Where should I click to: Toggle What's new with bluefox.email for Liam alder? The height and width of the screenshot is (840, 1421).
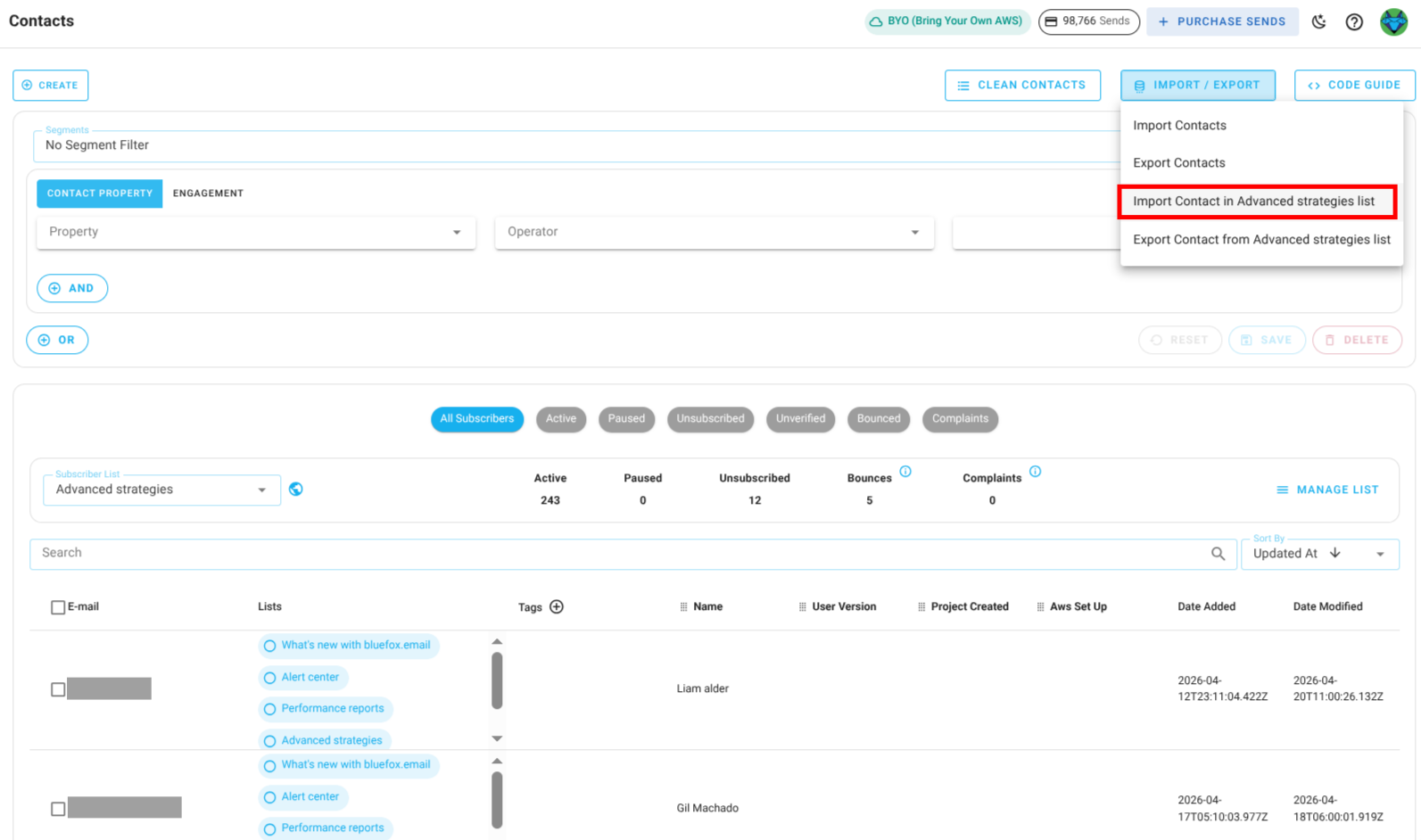(x=348, y=646)
